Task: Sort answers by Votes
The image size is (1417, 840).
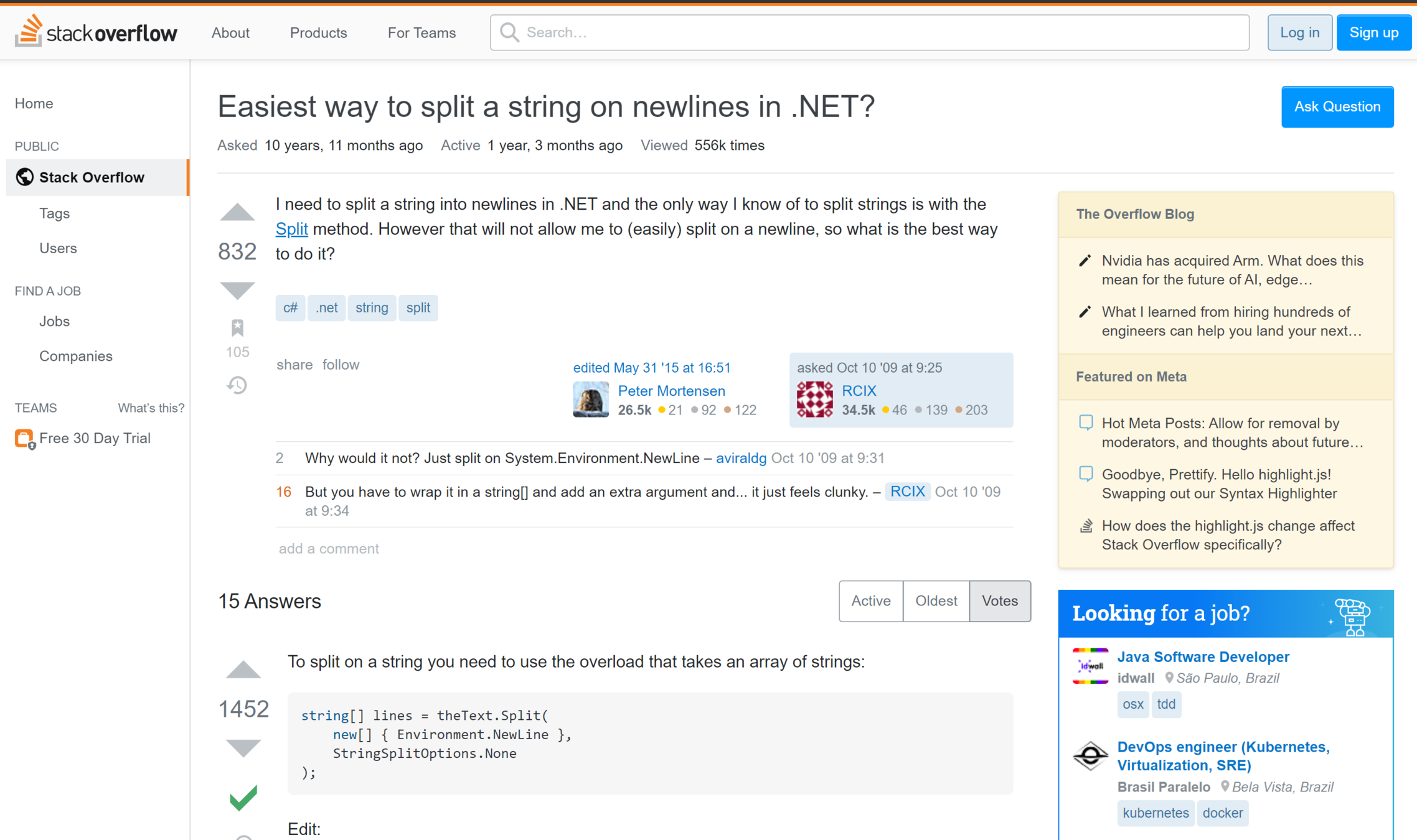Action: [x=999, y=601]
